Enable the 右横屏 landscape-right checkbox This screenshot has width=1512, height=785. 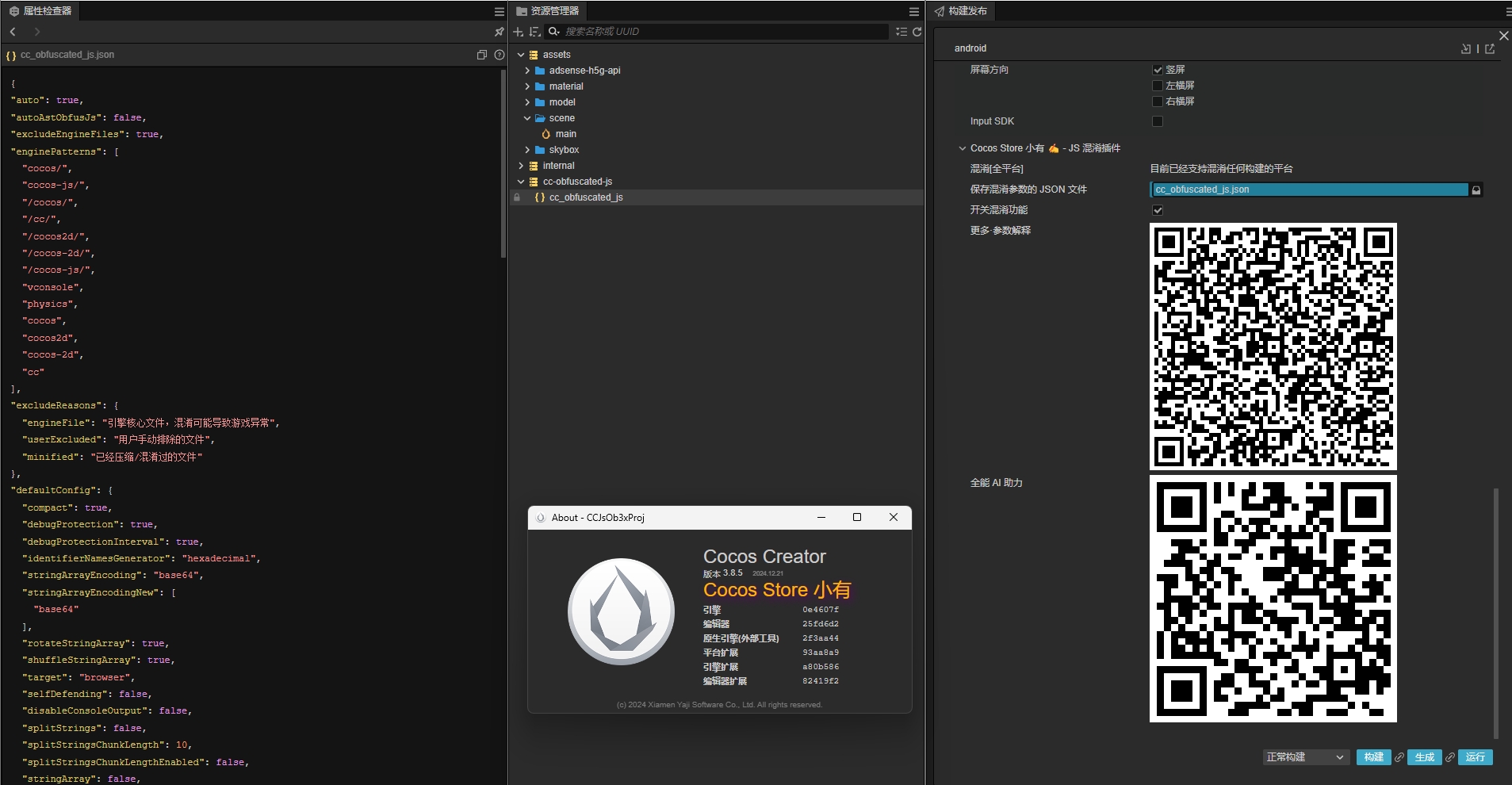[1158, 101]
